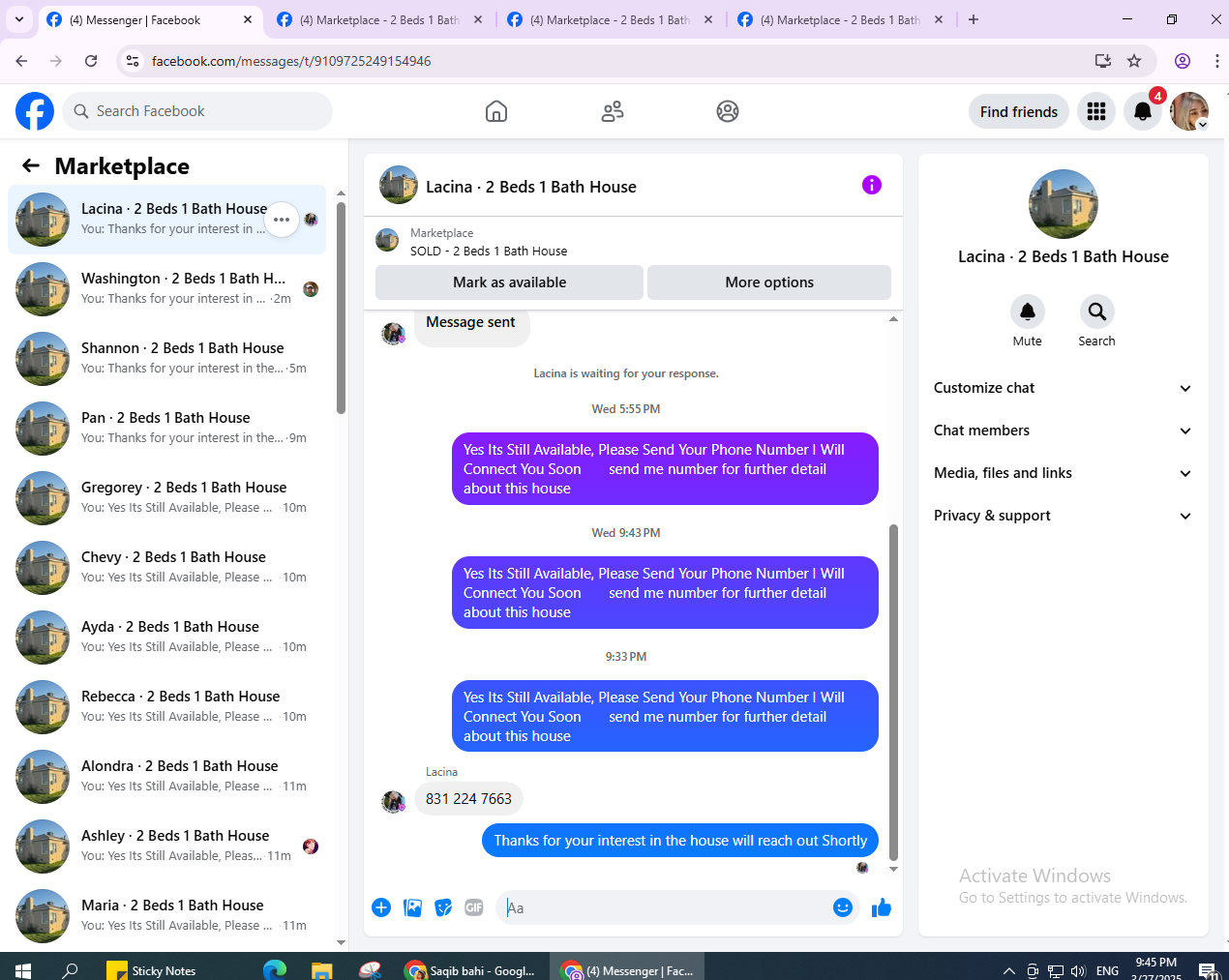This screenshot has height=980, width=1229.
Task: Open the SOLD - 2 Beds 1 Bath House listing
Action: click(x=489, y=251)
